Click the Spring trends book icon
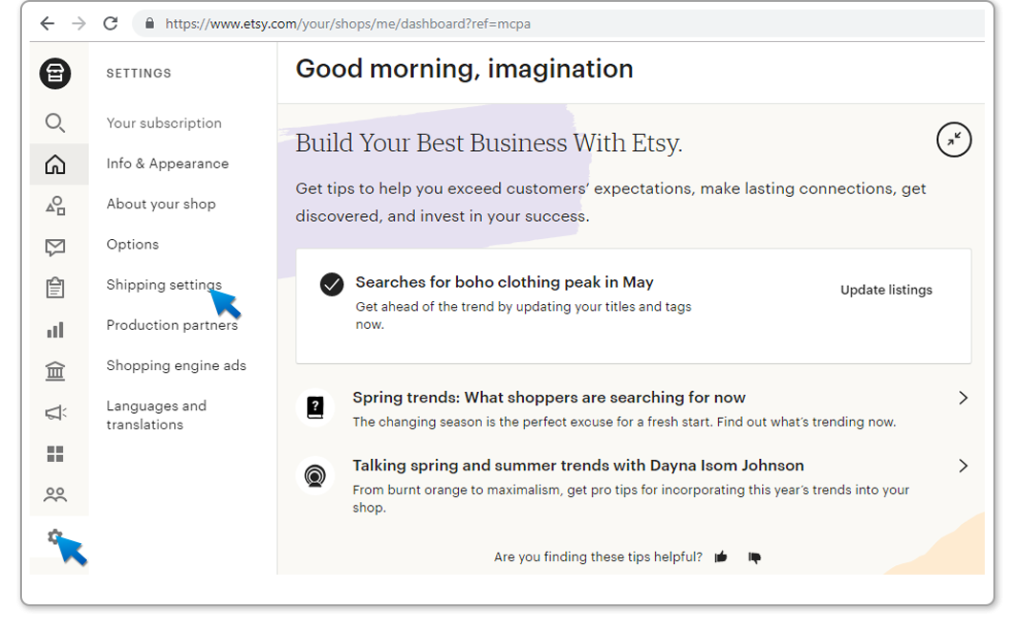 coord(315,407)
